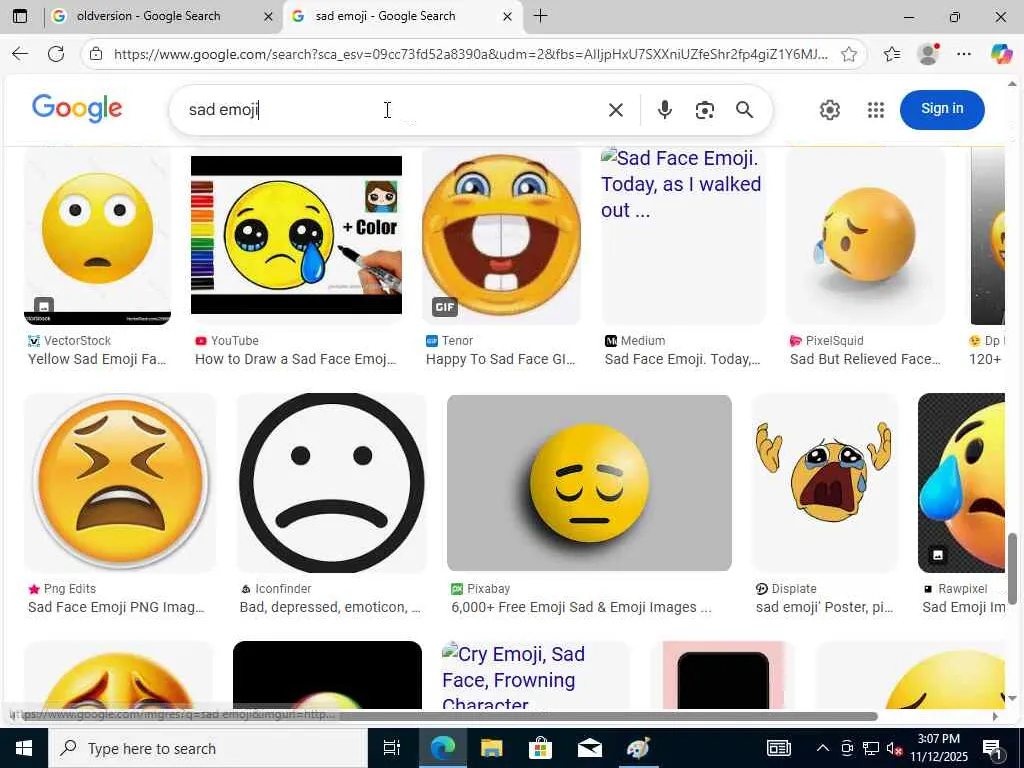The image size is (1024, 768).
Task: Click Sad Face Emoji. Today,... caption
Action: click(682, 359)
